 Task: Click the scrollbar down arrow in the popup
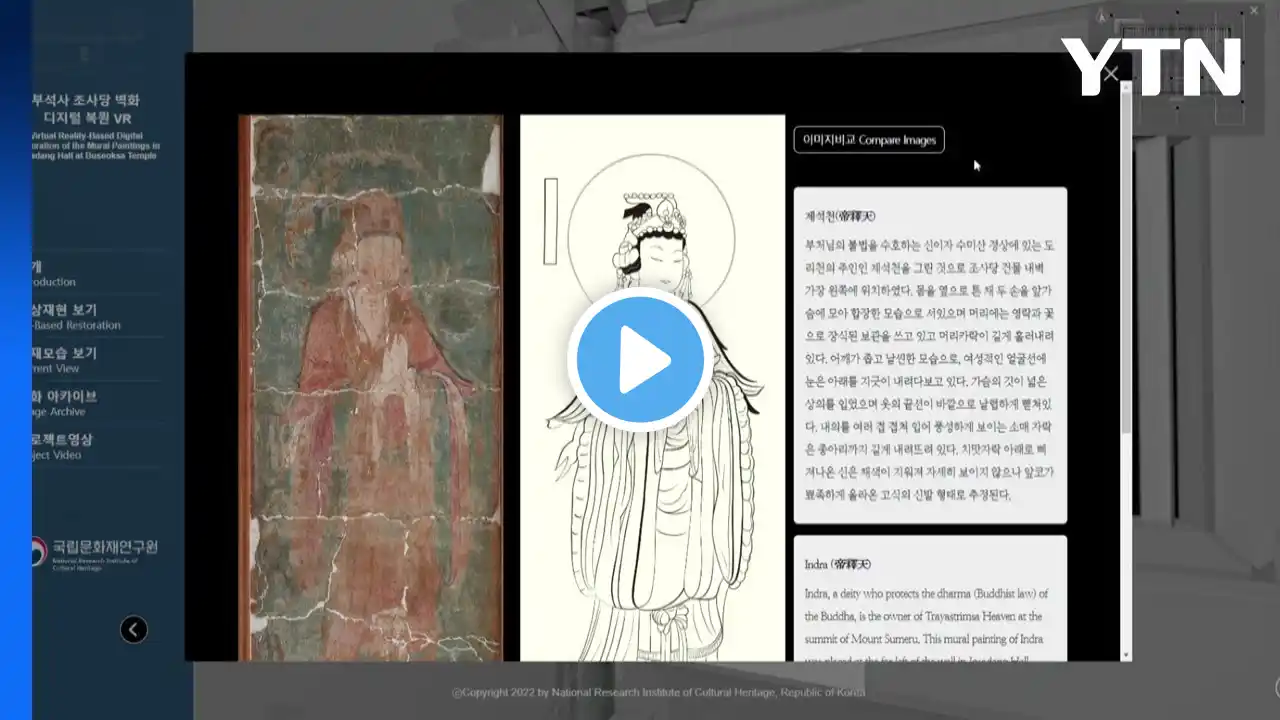1127,655
